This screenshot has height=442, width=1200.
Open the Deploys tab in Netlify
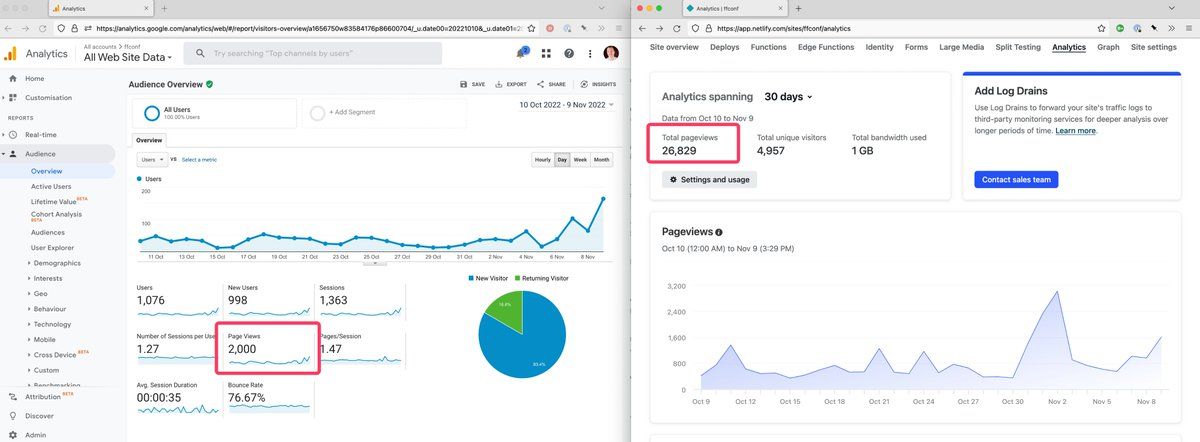coord(724,47)
